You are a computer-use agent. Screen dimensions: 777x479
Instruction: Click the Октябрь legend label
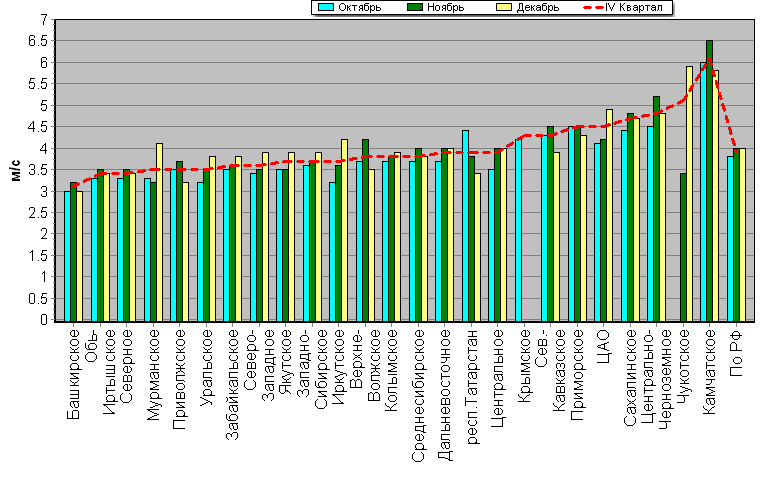359,7
